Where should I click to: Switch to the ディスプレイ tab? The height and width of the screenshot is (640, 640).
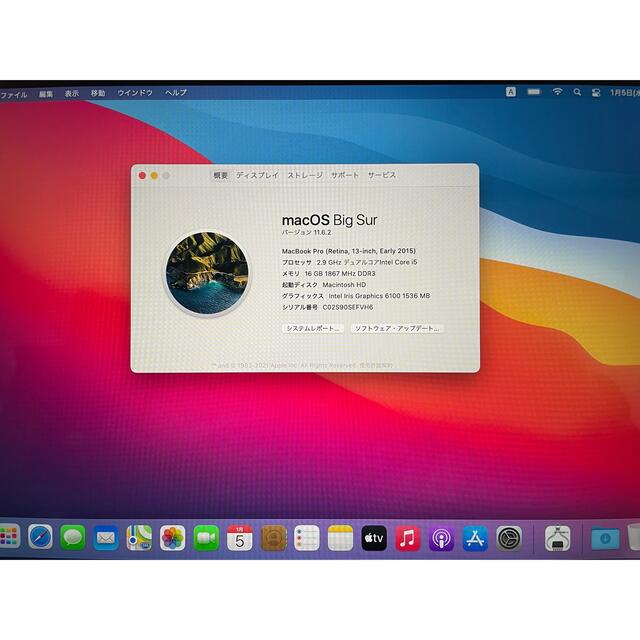[257, 176]
